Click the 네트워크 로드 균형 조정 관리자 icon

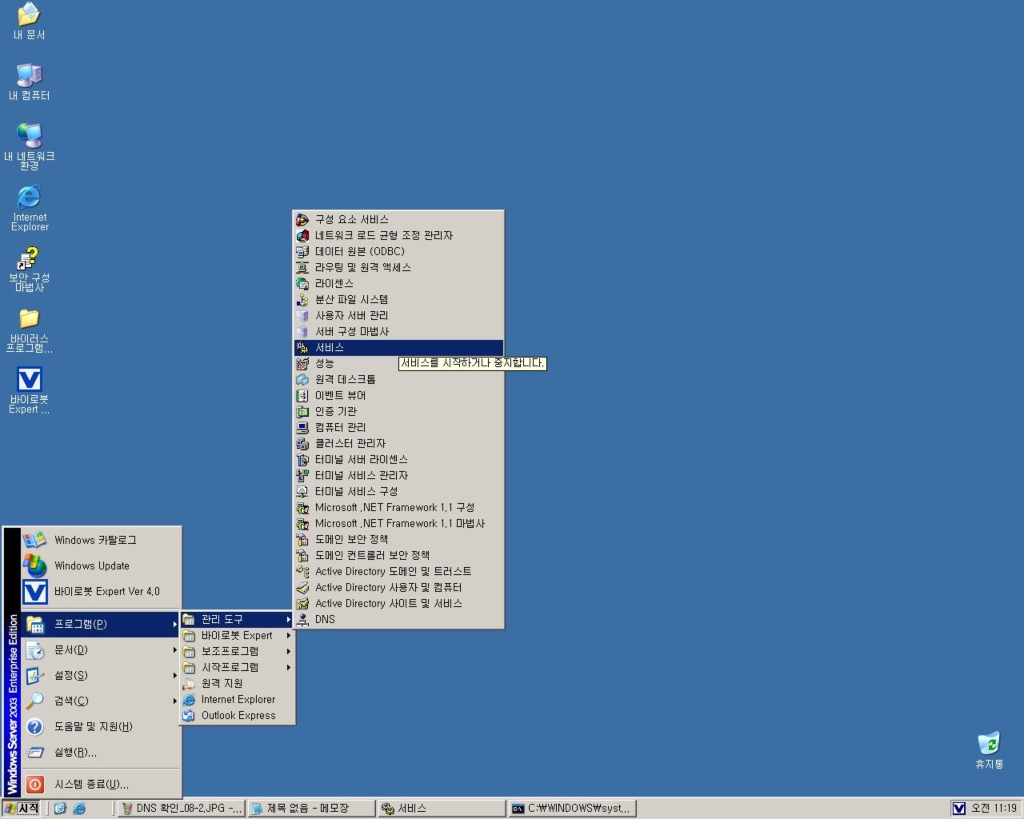302,235
